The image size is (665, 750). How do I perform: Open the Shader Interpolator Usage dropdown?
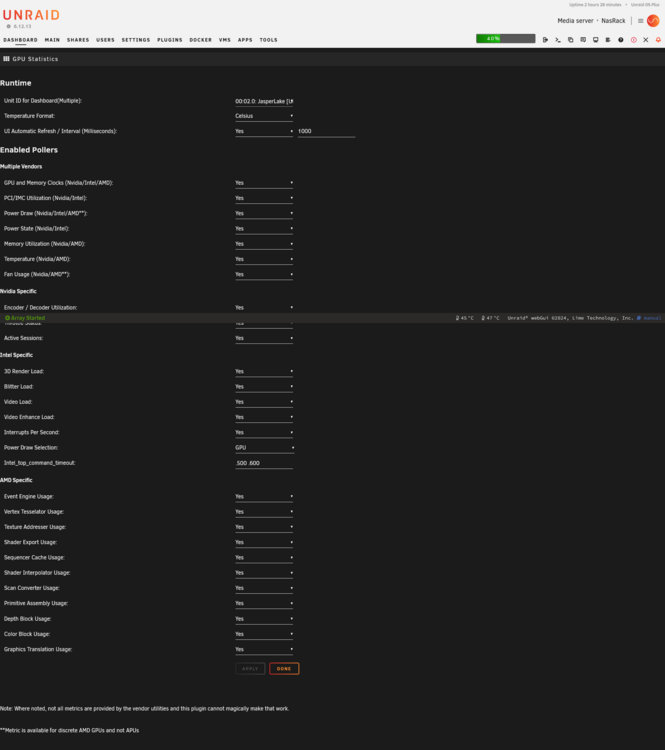(x=264, y=574)
